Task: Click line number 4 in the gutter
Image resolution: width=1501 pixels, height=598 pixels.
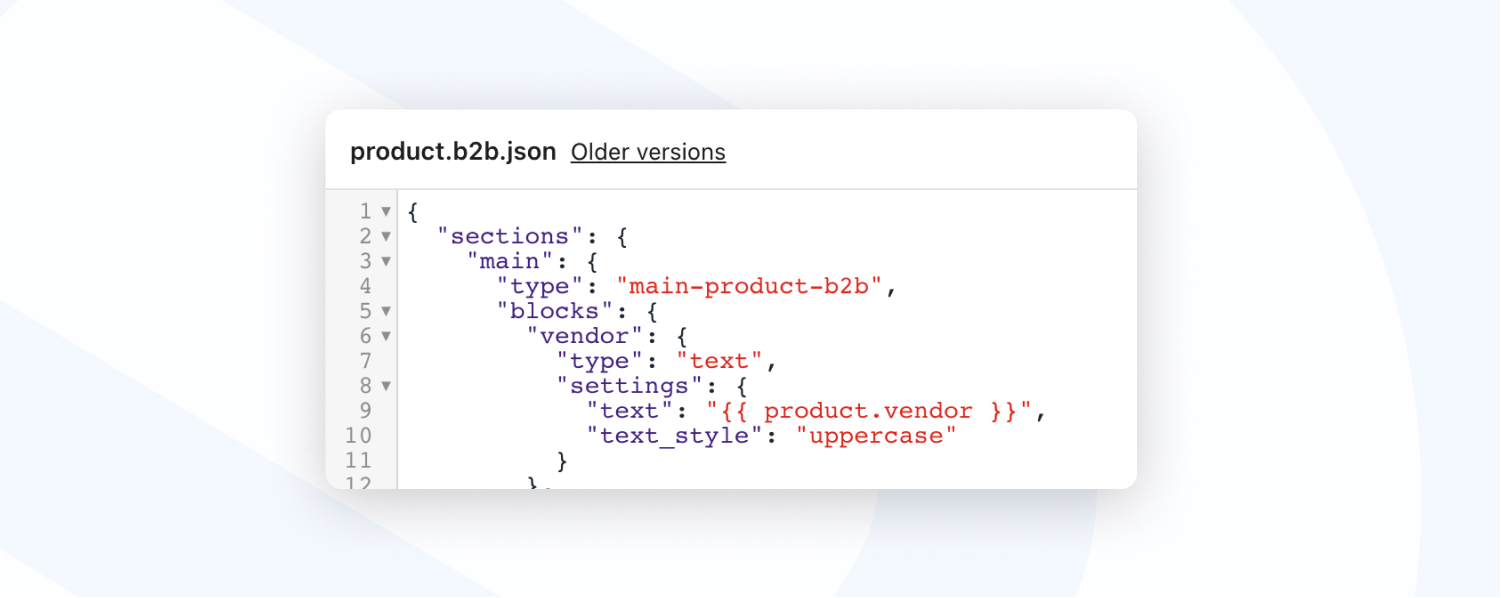Action: (365, 287)
